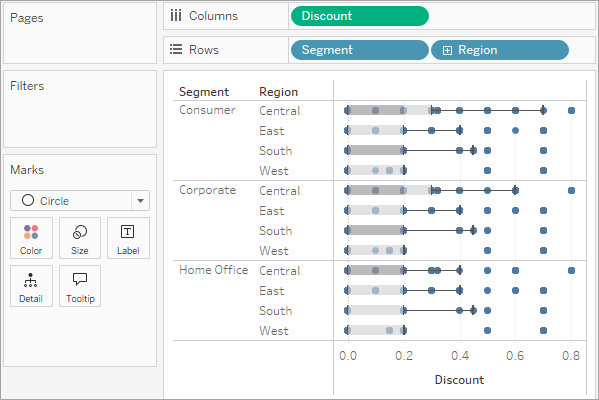Select 0.7 circle in Consumer West row
This screenshot has height=400, width=599.
[543, 170]
